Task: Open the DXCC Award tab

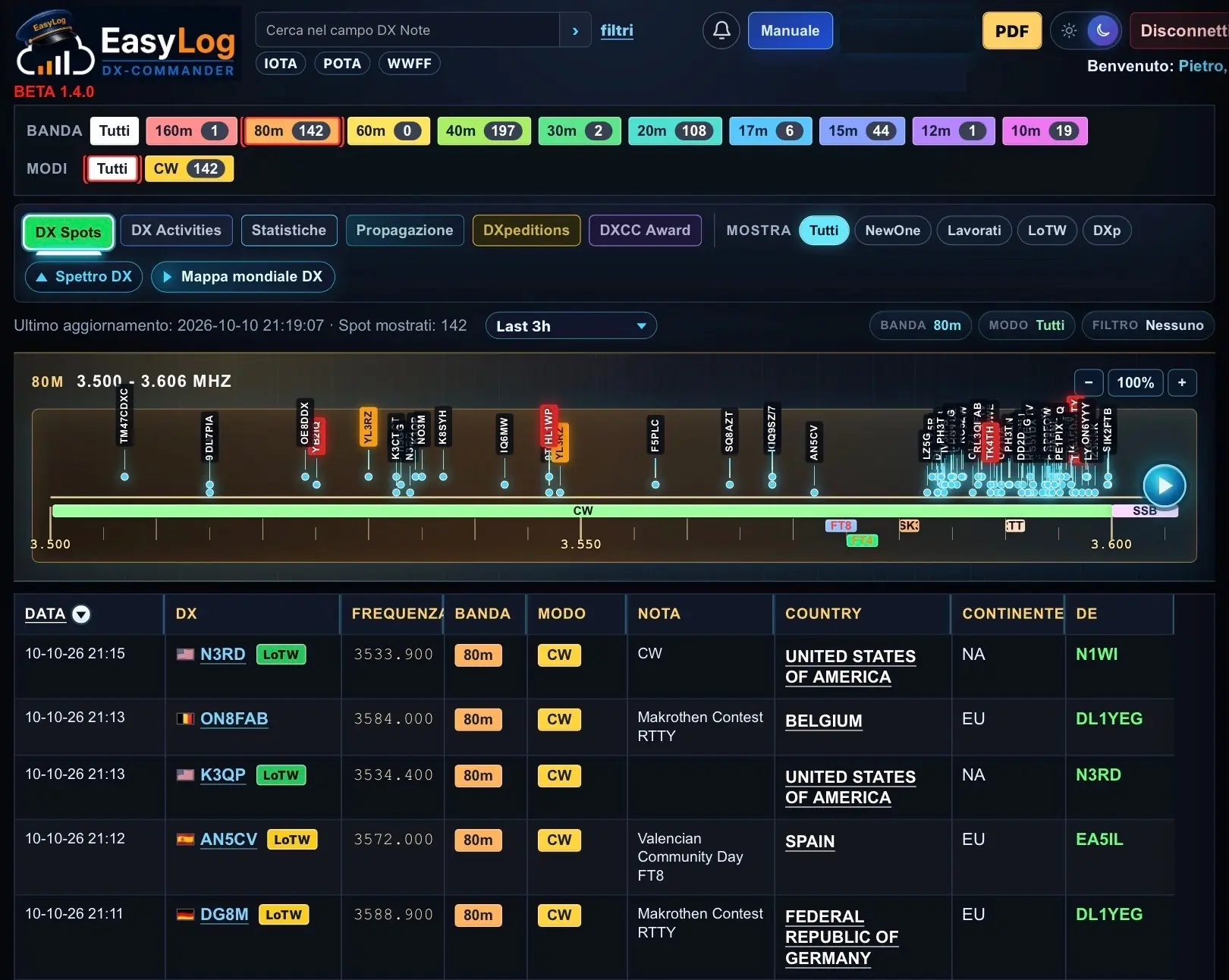Action: 645,231
